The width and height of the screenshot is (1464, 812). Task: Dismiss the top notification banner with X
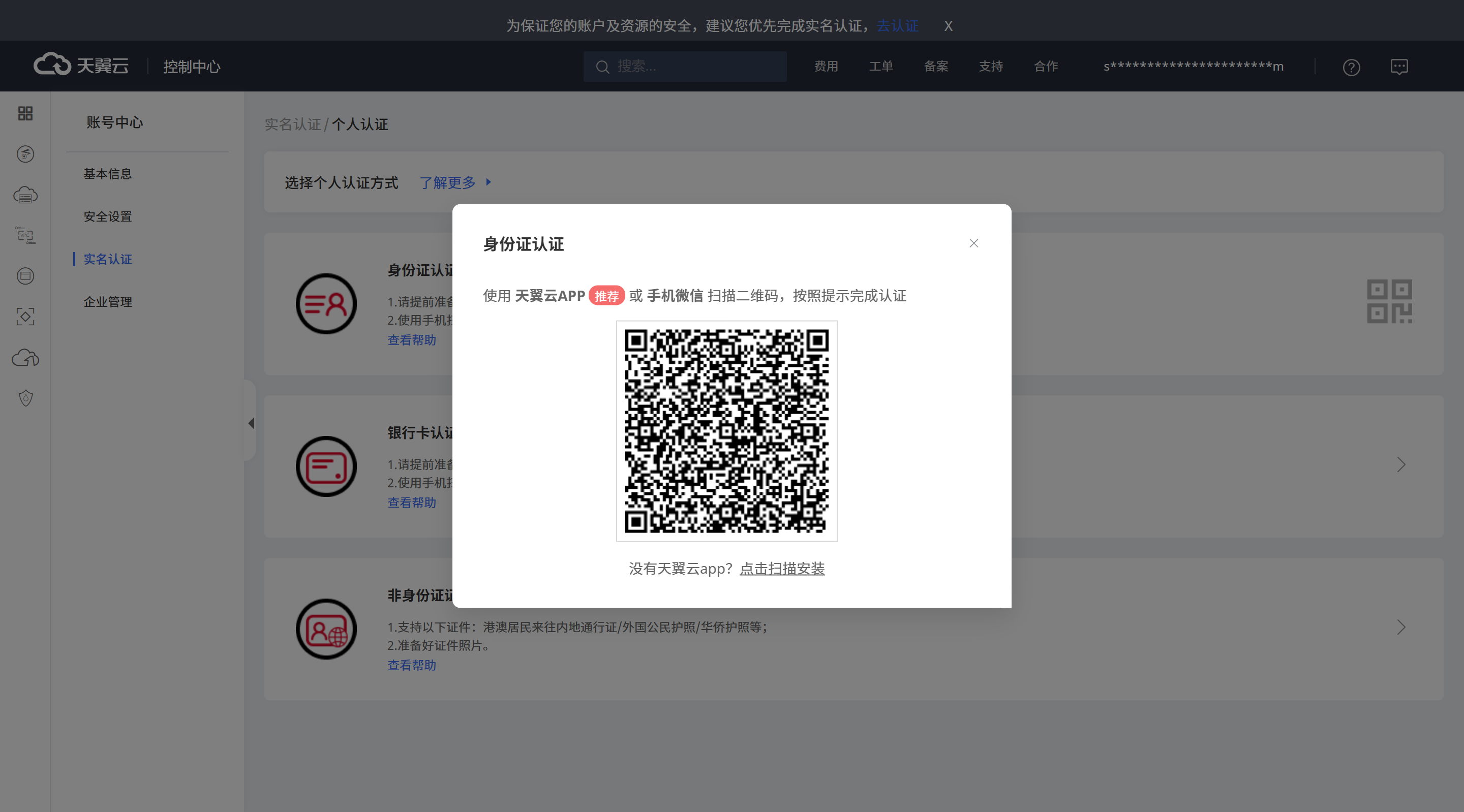coord(948,26)
